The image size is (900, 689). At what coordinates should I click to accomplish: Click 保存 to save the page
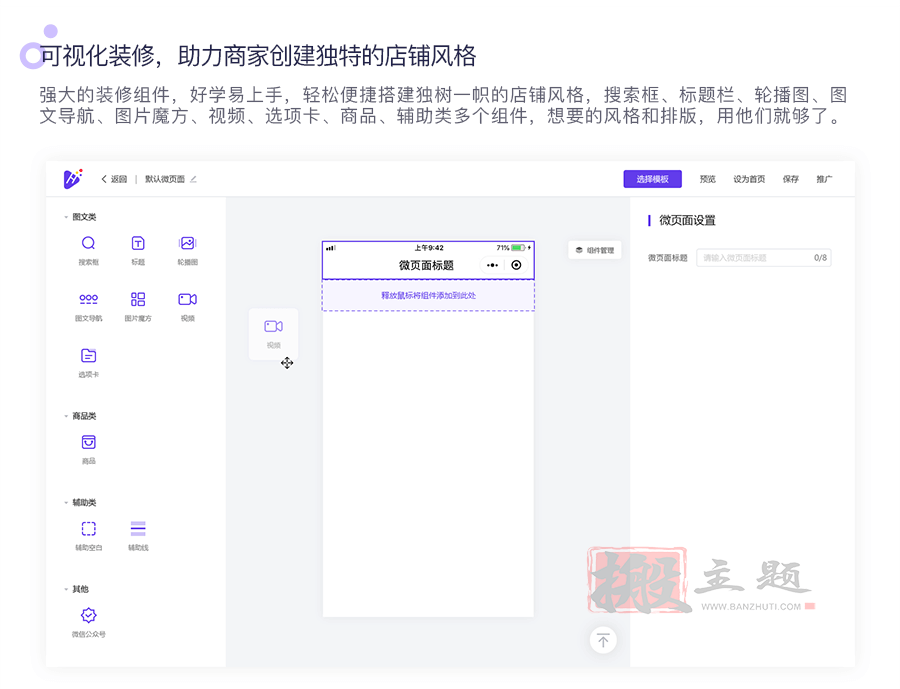[x=791, y=179]
